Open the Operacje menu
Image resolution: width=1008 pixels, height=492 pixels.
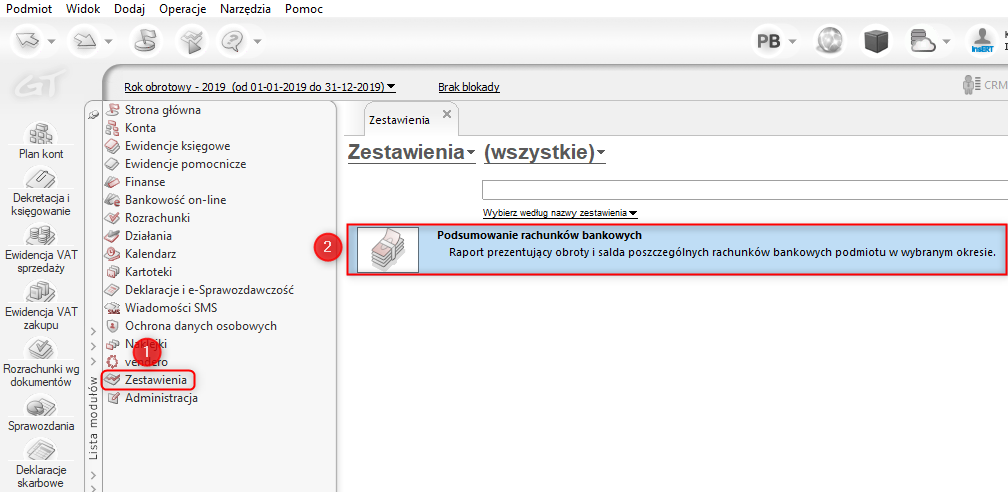183,9
